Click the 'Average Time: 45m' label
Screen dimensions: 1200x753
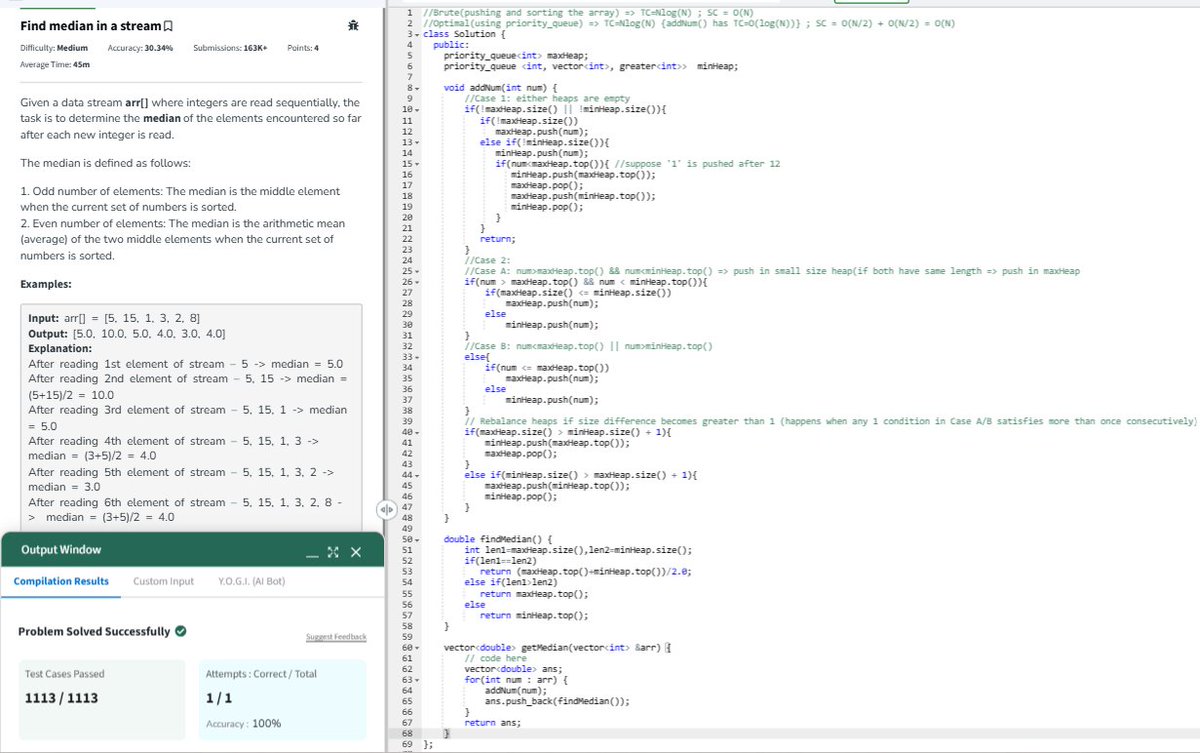click(55, 64)
